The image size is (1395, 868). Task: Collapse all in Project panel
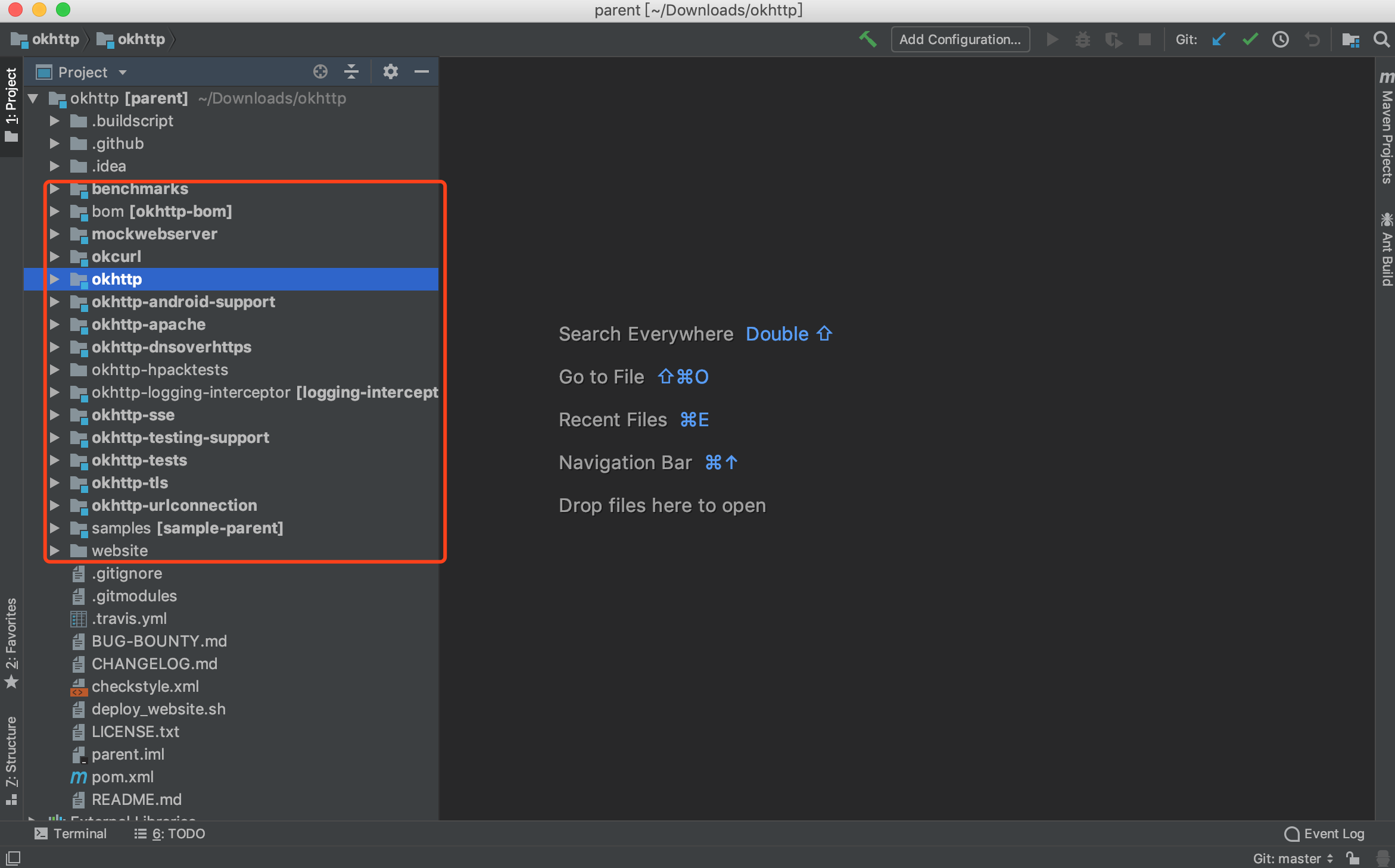click(351, 72)
